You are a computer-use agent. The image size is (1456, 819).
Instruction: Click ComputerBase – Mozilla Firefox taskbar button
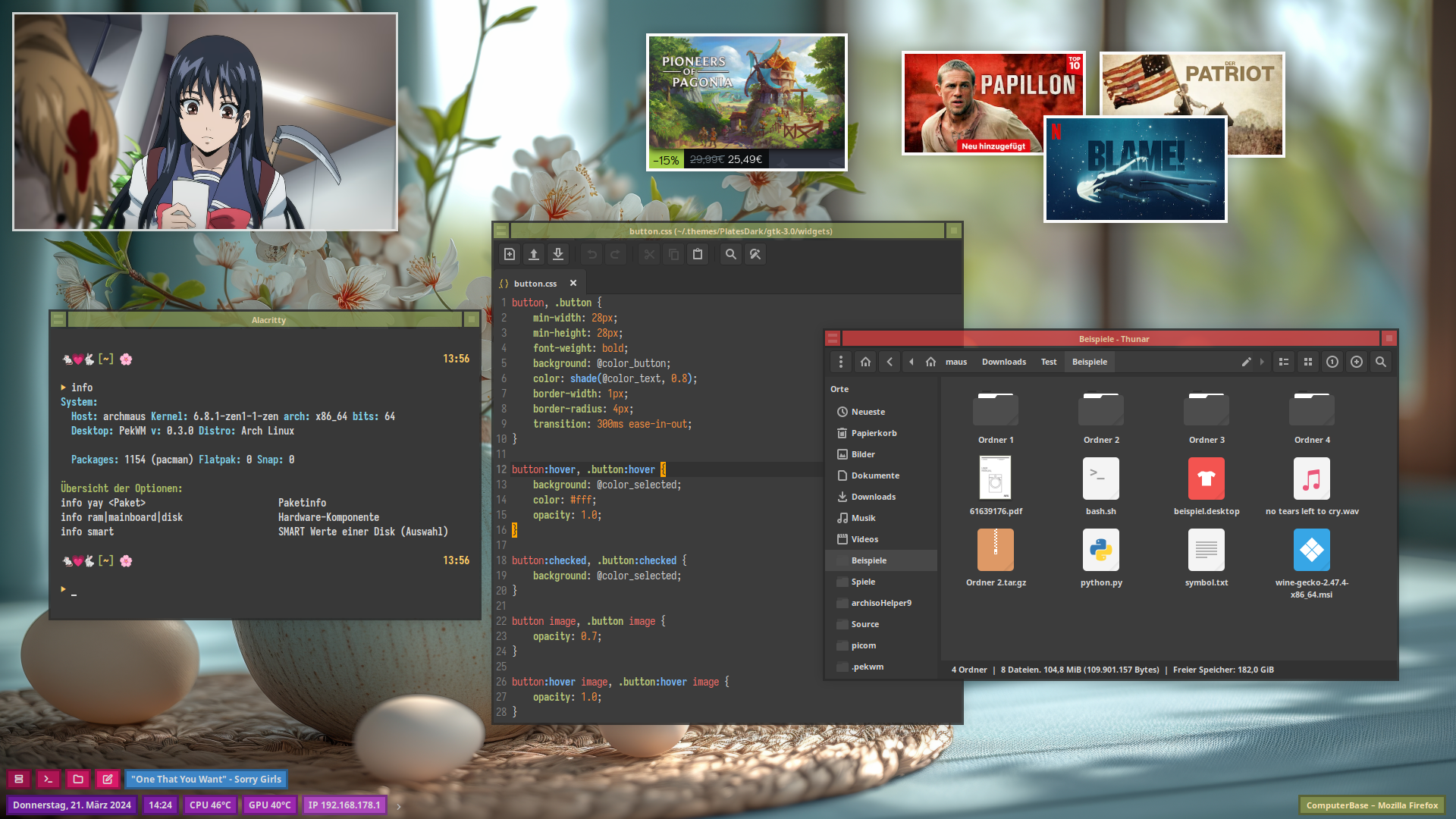coord(1371,805)
